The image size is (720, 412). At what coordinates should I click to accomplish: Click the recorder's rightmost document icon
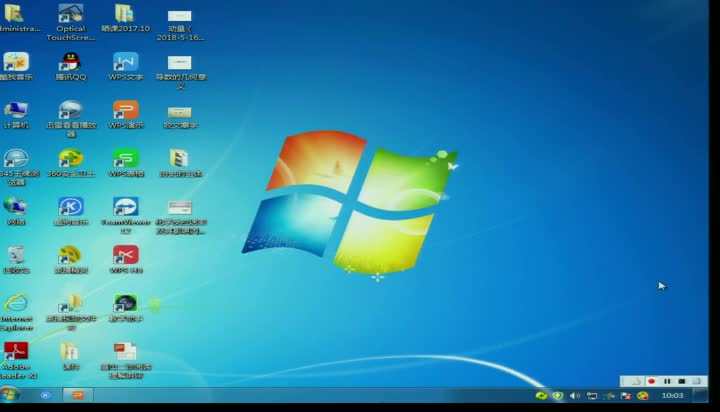697,381
